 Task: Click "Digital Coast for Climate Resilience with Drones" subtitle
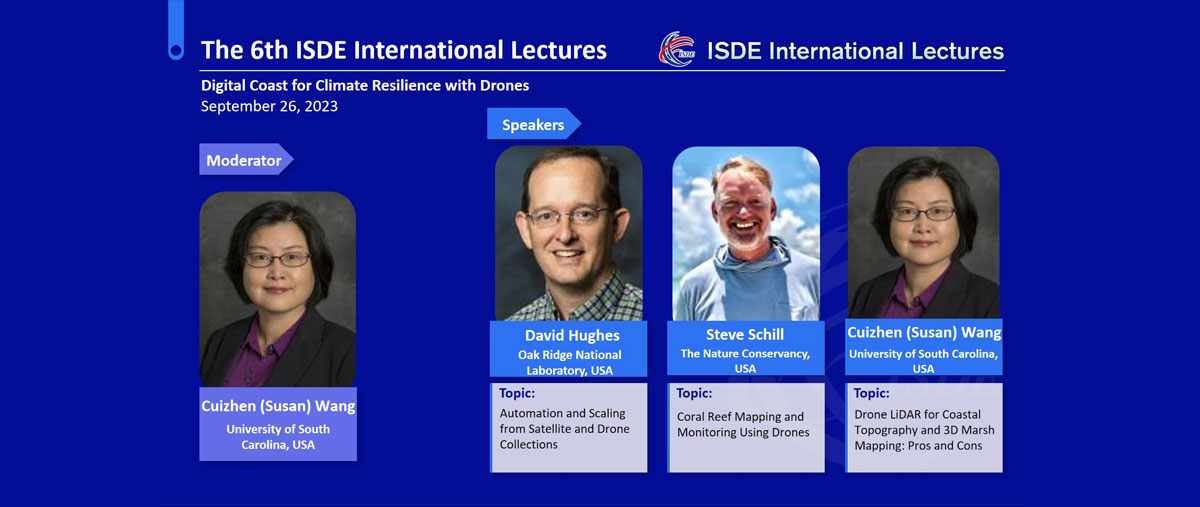[x=365, y=86]
